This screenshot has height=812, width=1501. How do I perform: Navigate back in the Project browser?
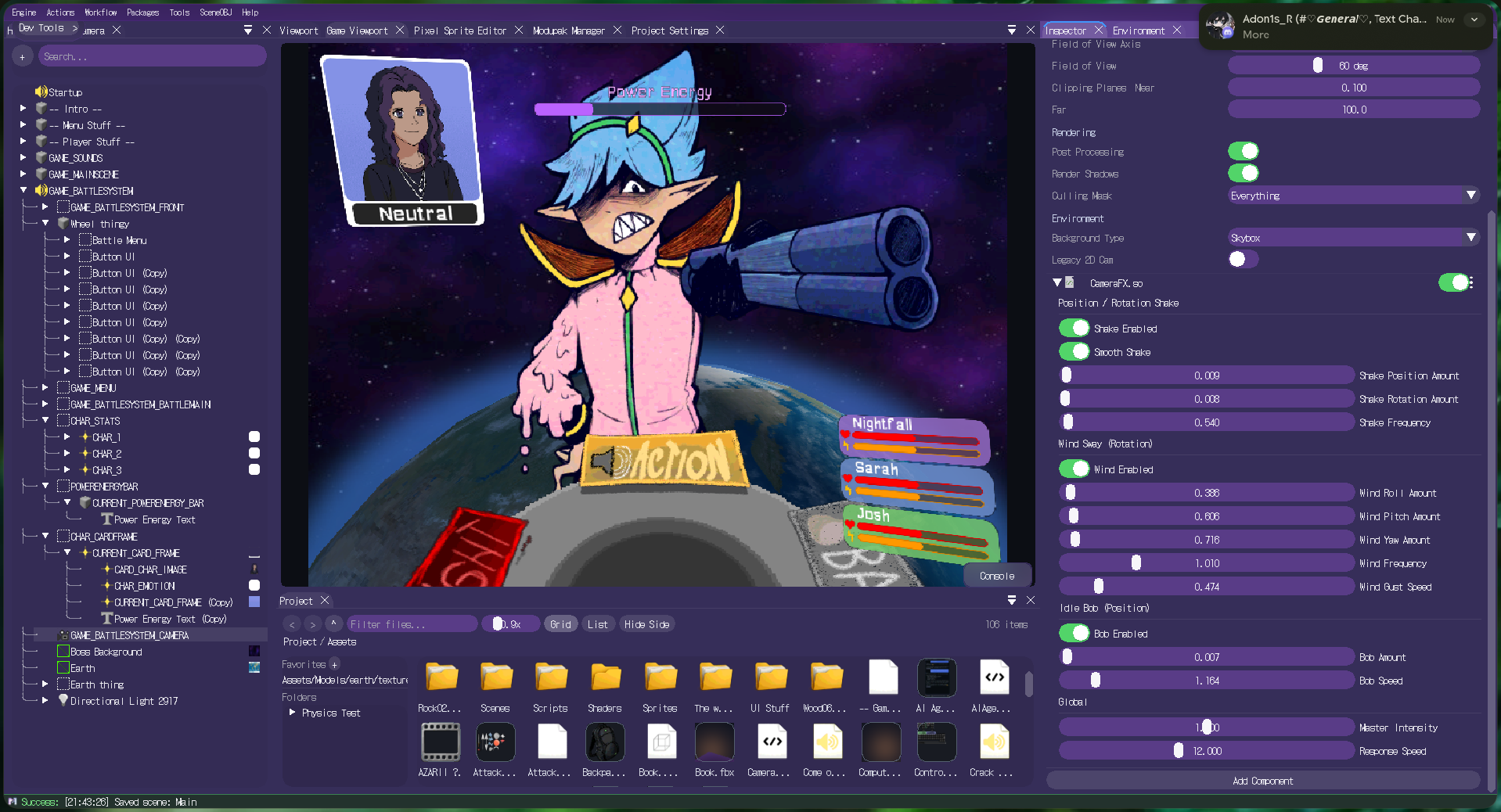(x=291, y=624)
